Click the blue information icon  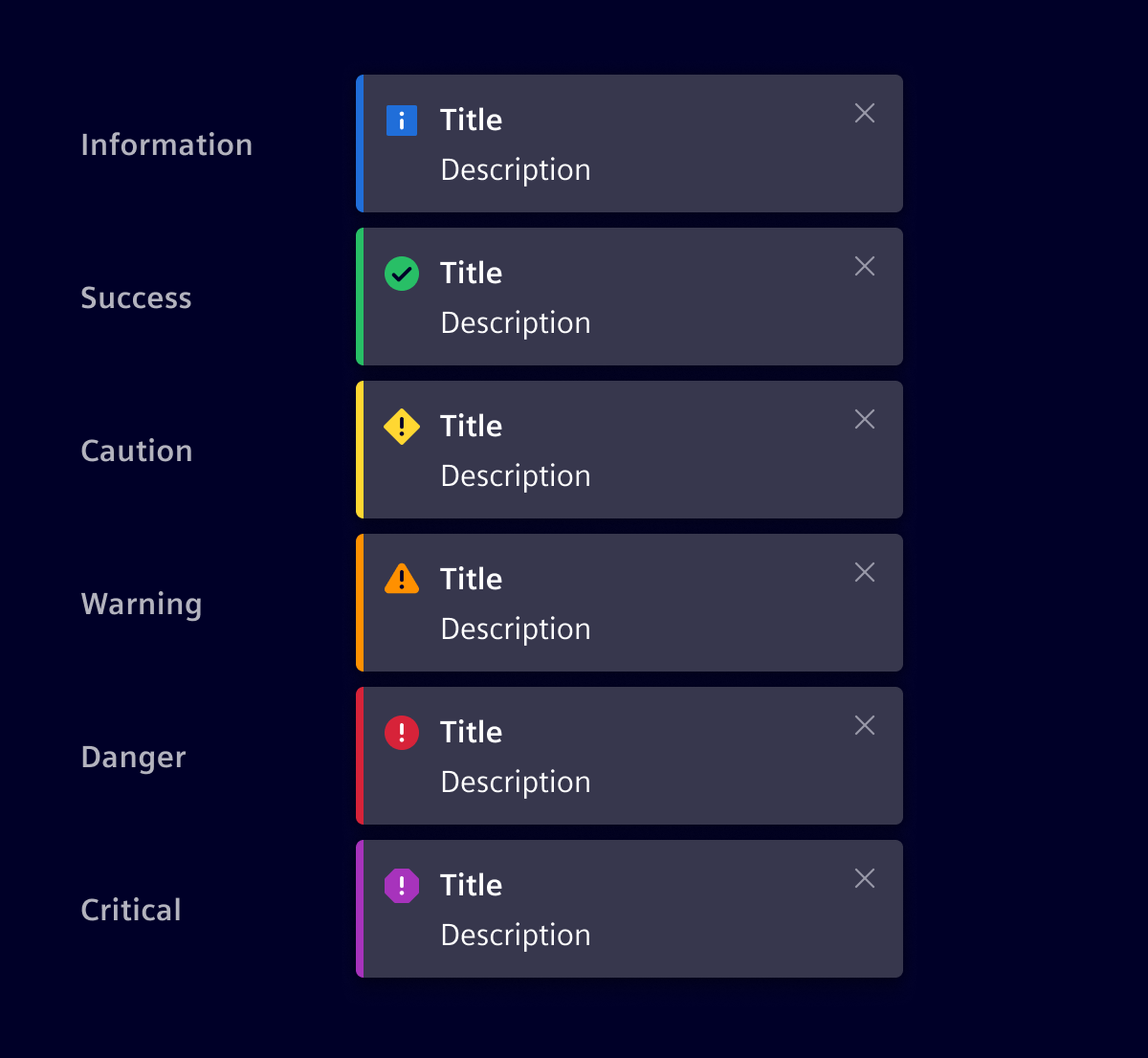(402, 121)
